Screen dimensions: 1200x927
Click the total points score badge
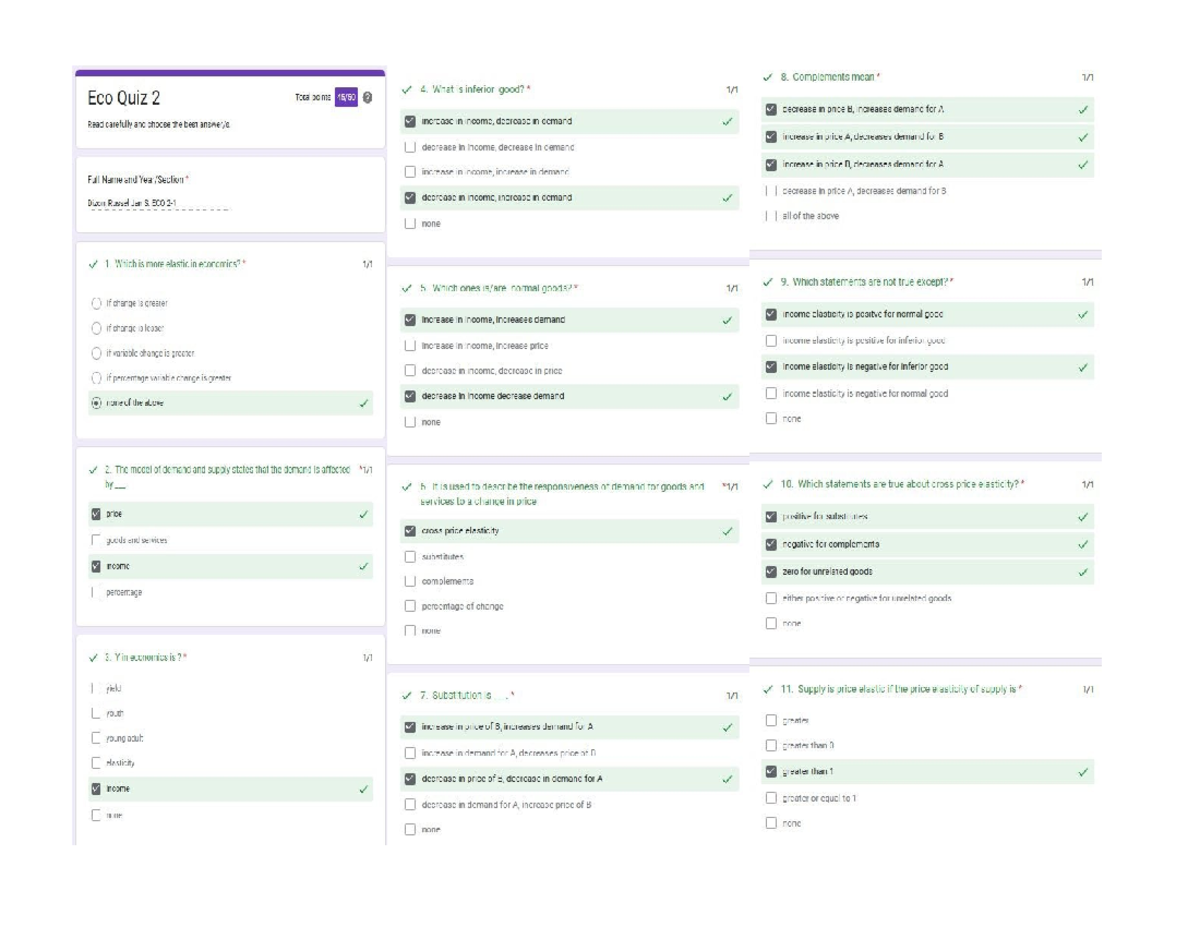344,98
